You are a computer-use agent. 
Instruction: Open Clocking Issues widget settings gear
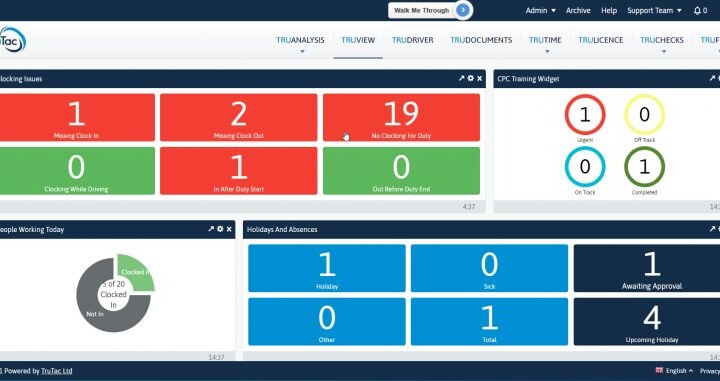tap(471, 78)
